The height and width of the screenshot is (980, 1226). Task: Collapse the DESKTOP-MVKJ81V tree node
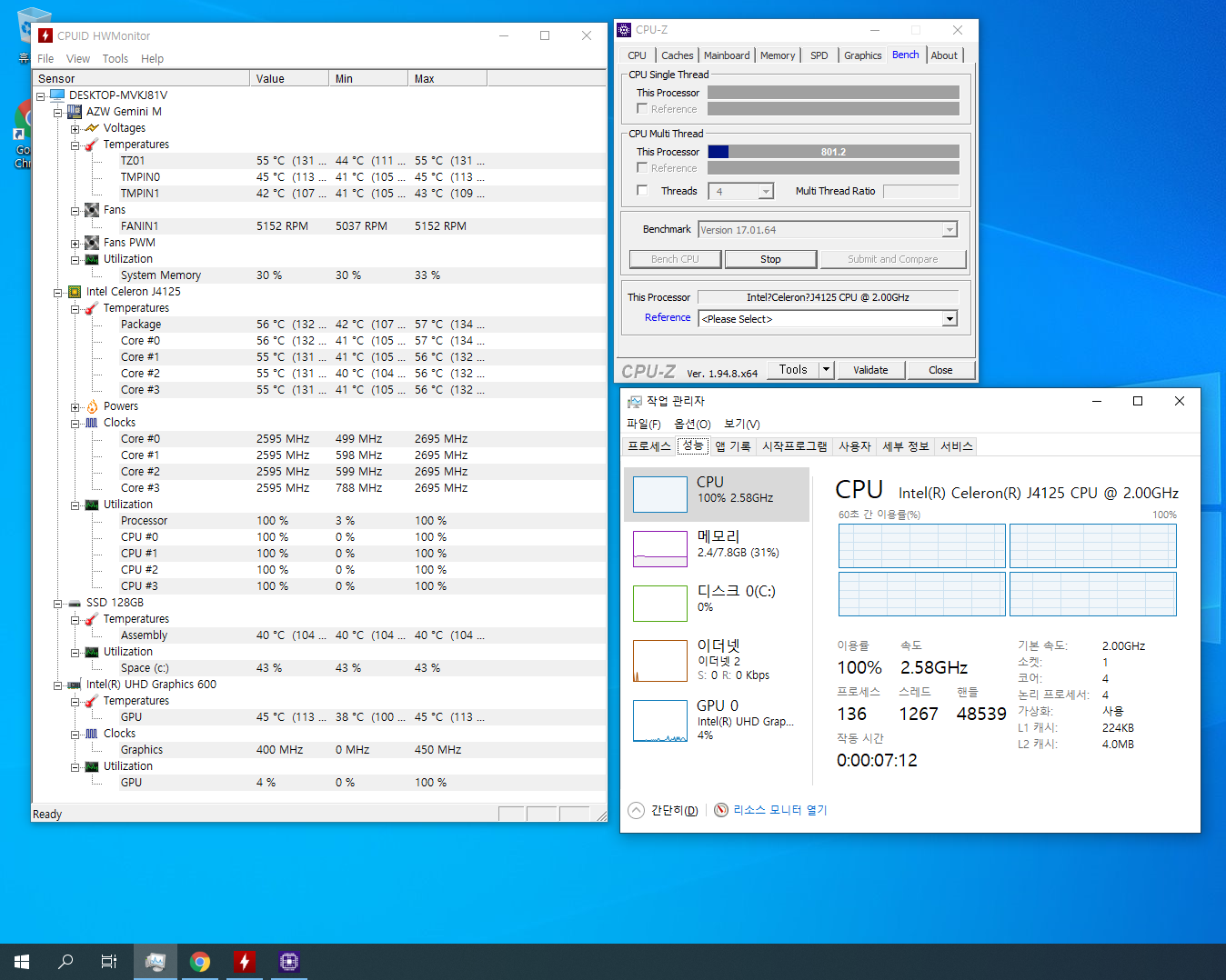coord(41,95)
